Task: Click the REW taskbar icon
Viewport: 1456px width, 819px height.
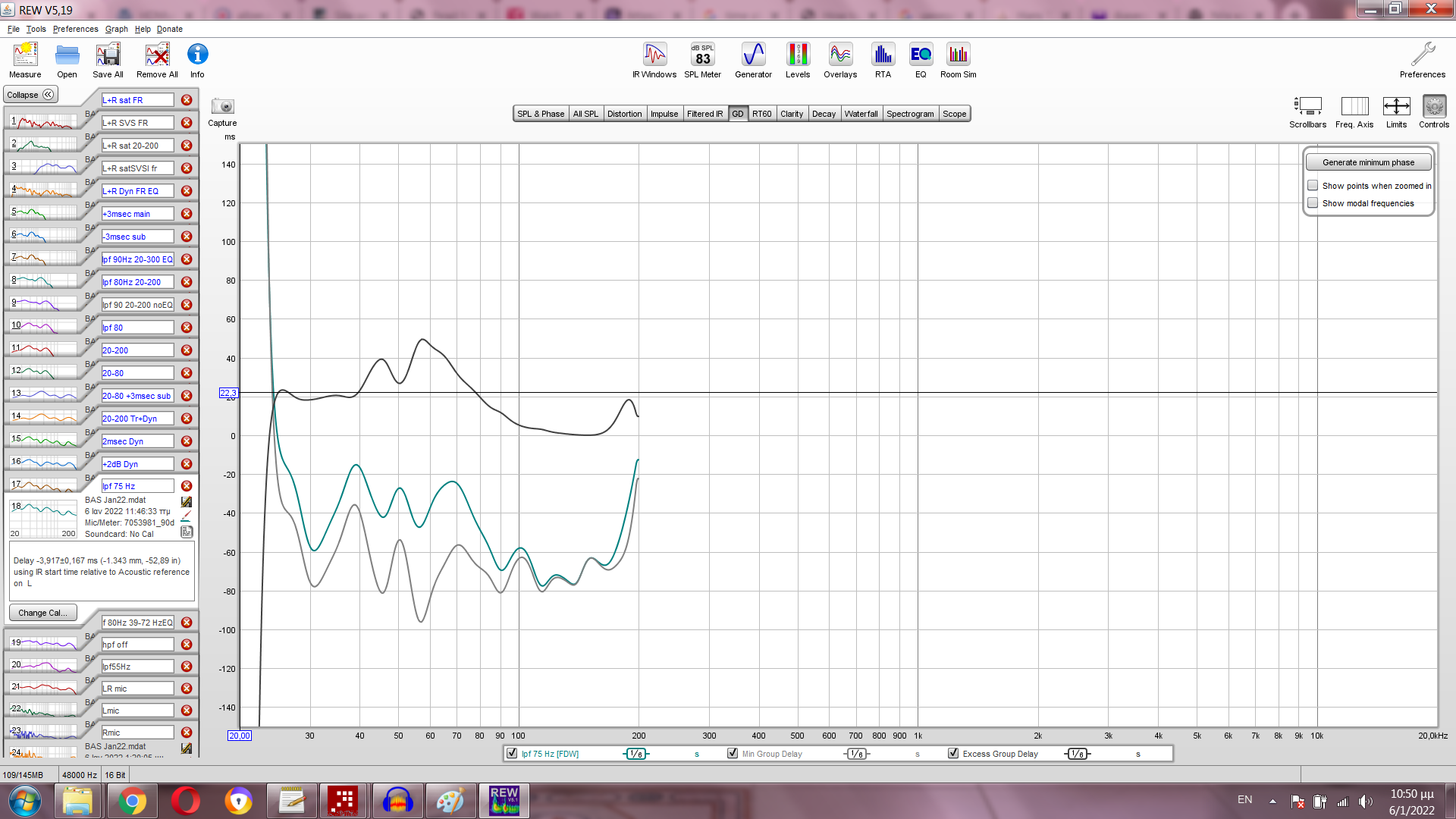Action: [504, 801]
